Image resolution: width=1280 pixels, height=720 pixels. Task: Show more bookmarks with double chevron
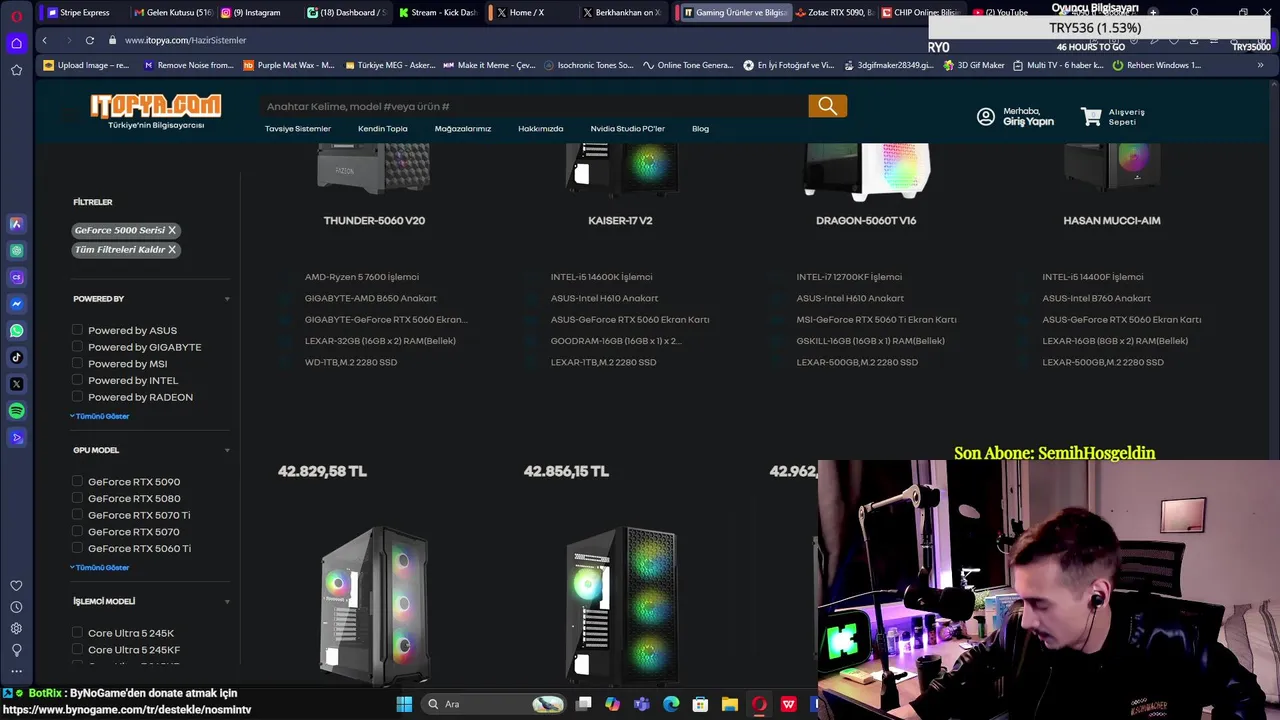[1260, 65]
